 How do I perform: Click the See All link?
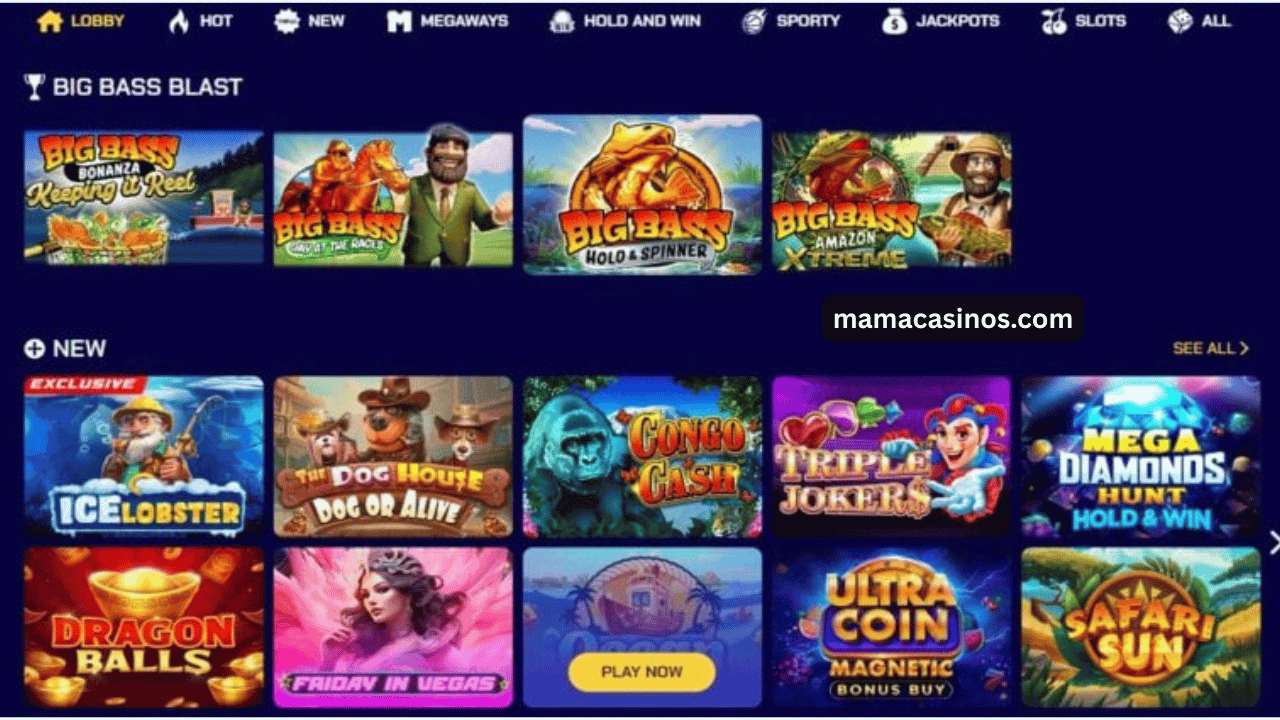[x=1204, y=348]
